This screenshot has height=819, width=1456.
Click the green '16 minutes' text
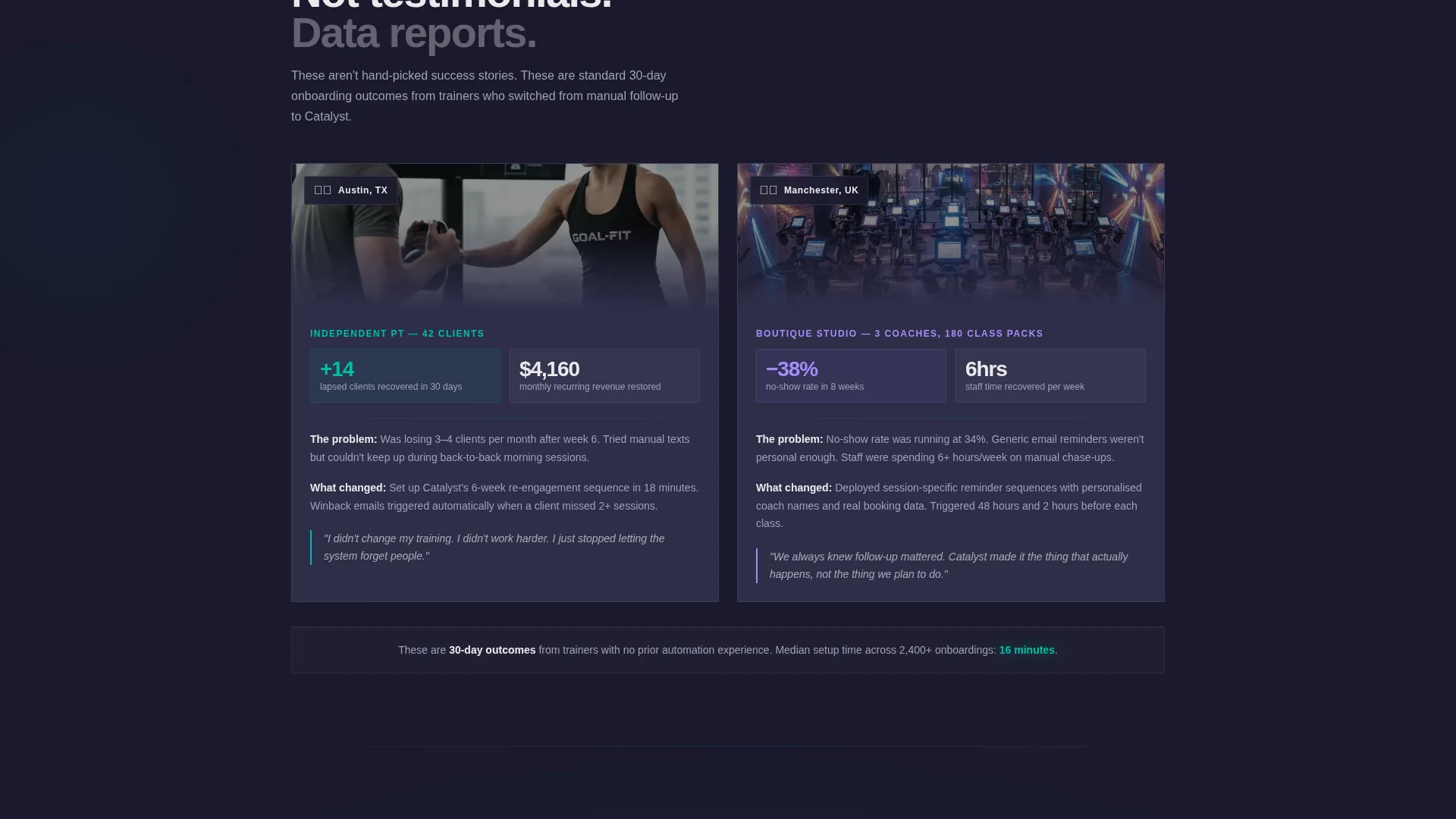1027,650
